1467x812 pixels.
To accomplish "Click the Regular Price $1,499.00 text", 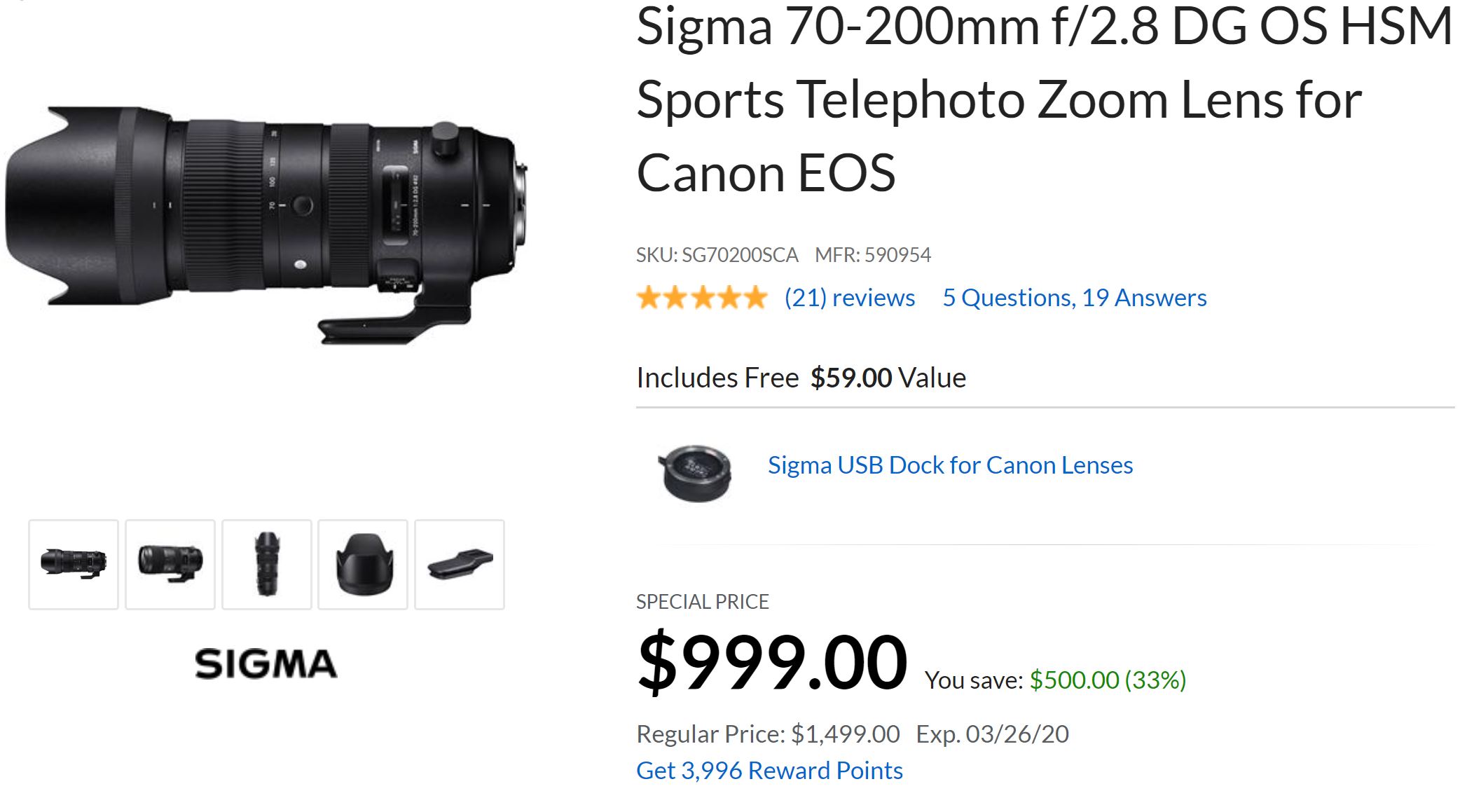I will (768, 734).
